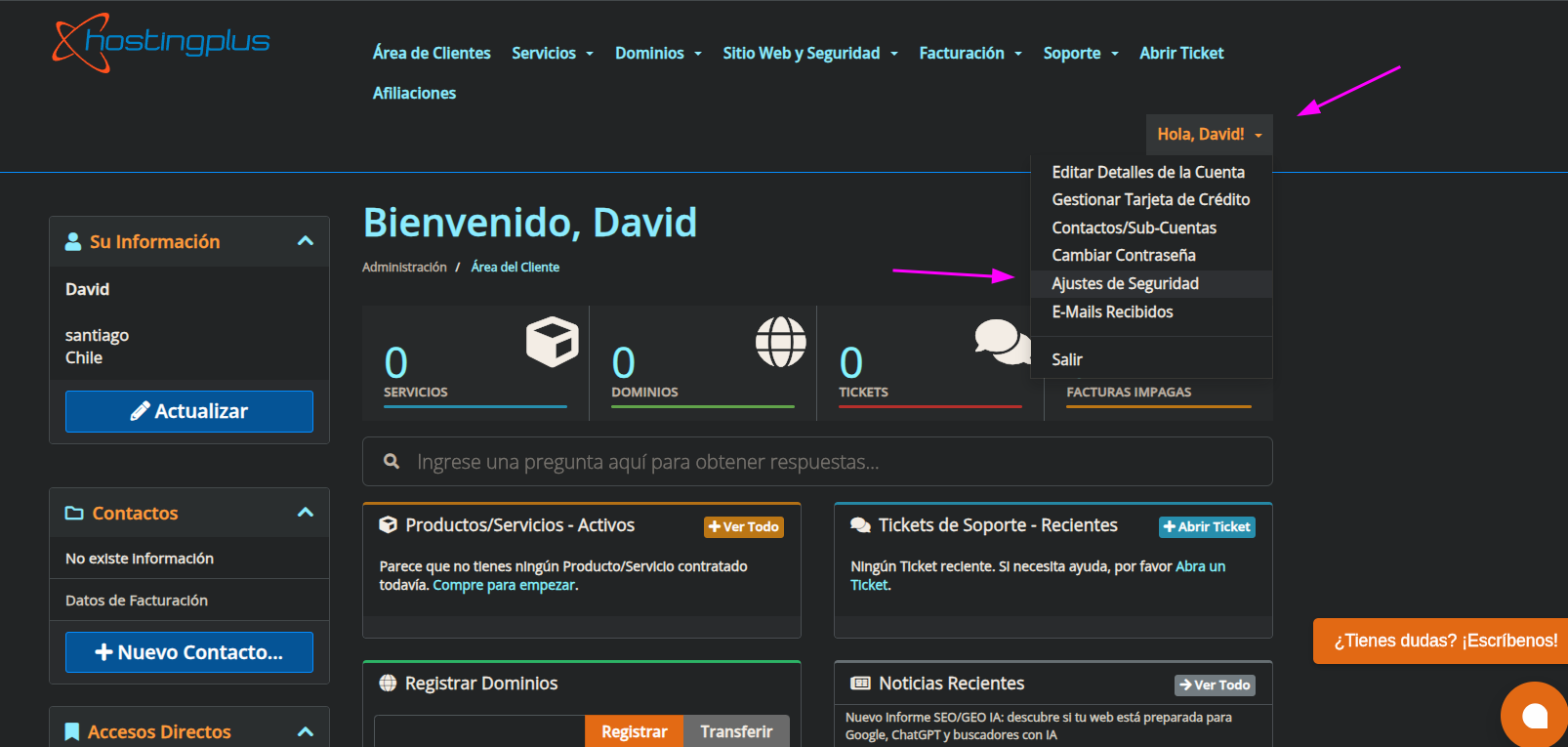1568x747 pixels.
Task: Open the Afiliaciones page
Action: click(x=414, y=93)
